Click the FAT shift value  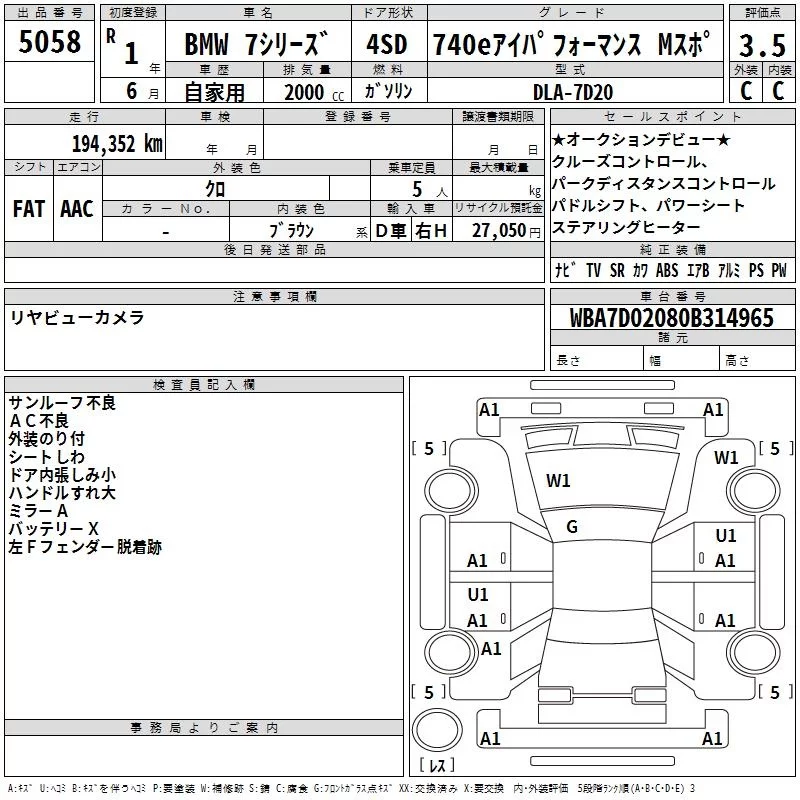29,209
